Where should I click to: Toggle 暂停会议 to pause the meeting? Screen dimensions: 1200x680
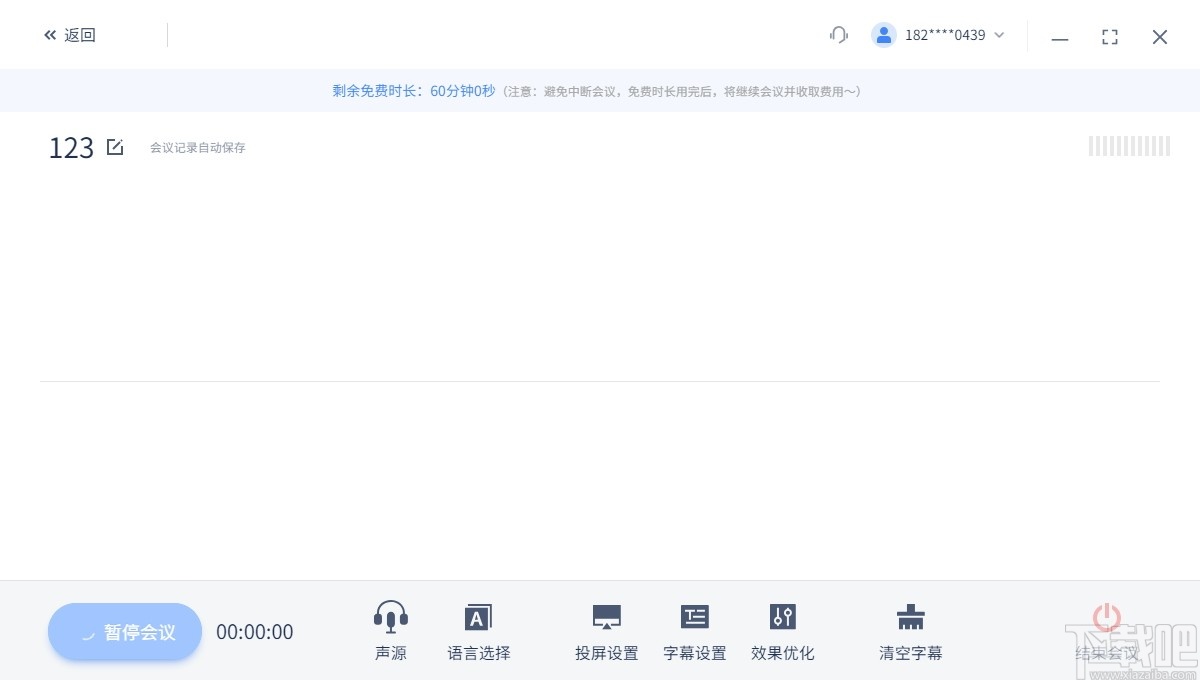coord(124,631)
